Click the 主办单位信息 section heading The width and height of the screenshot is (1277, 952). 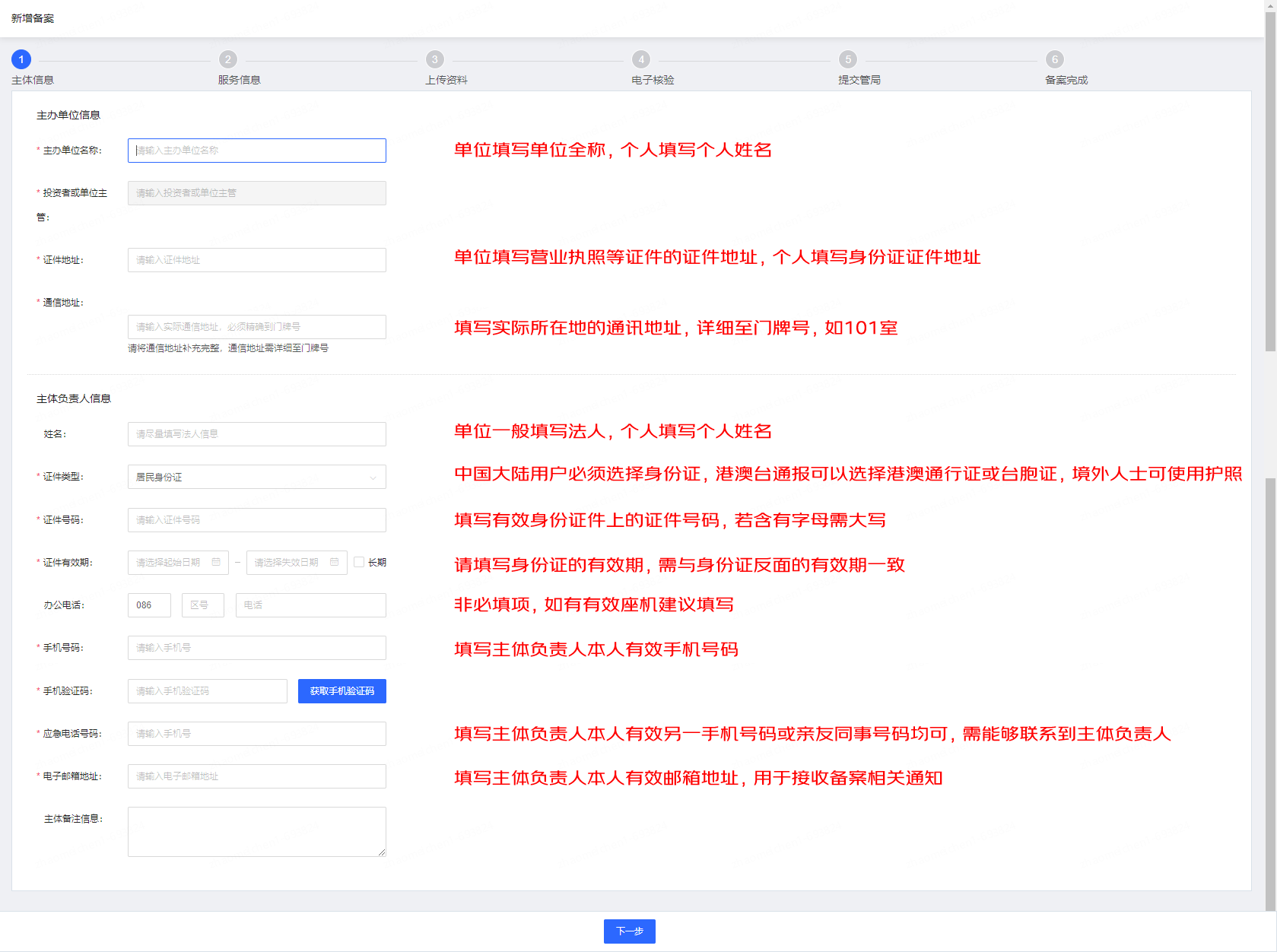[x=68, y=115]
